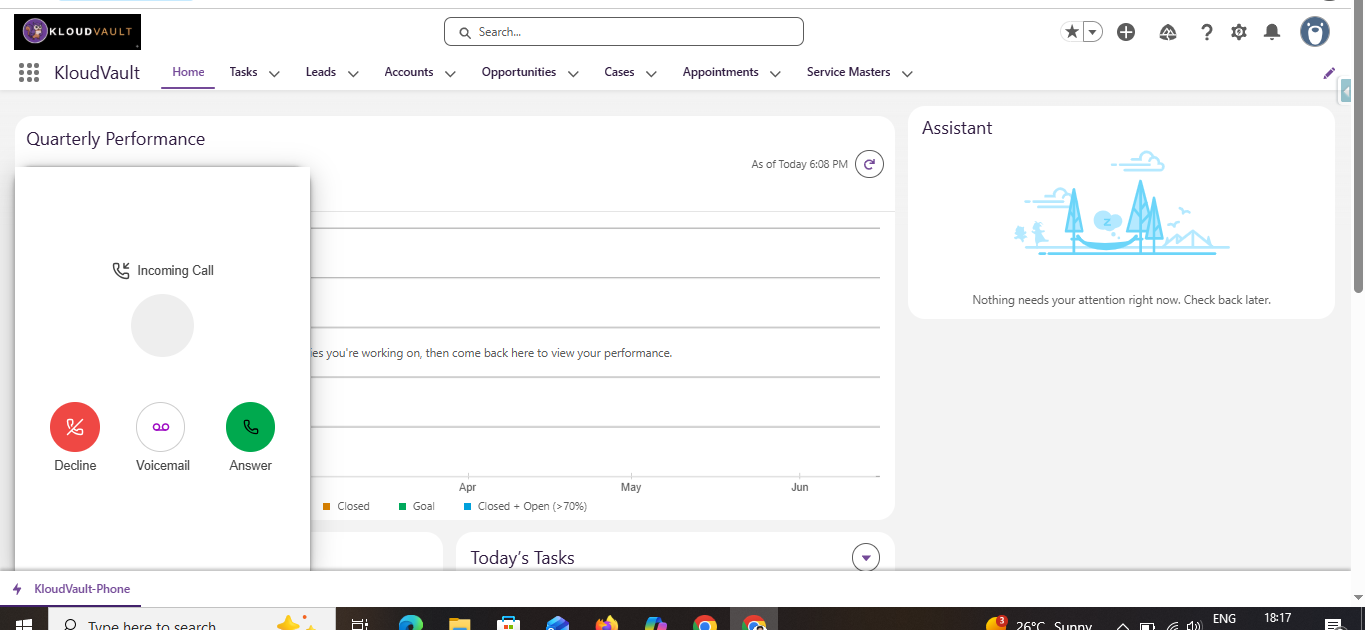This screenshot has height=630, width=1365.
Task: Click the 'Jun' axis label
Action: 800,488
